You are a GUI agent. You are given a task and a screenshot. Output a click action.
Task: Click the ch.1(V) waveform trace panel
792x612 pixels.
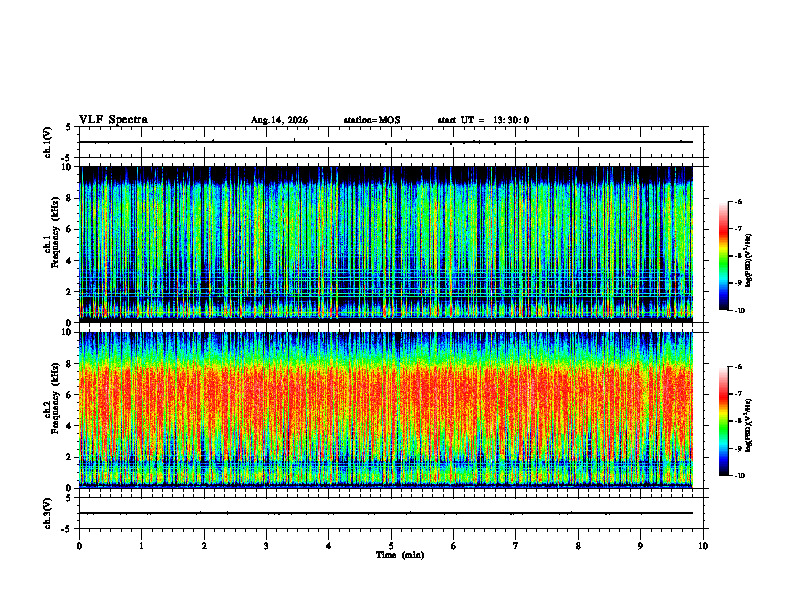[391, 142]
